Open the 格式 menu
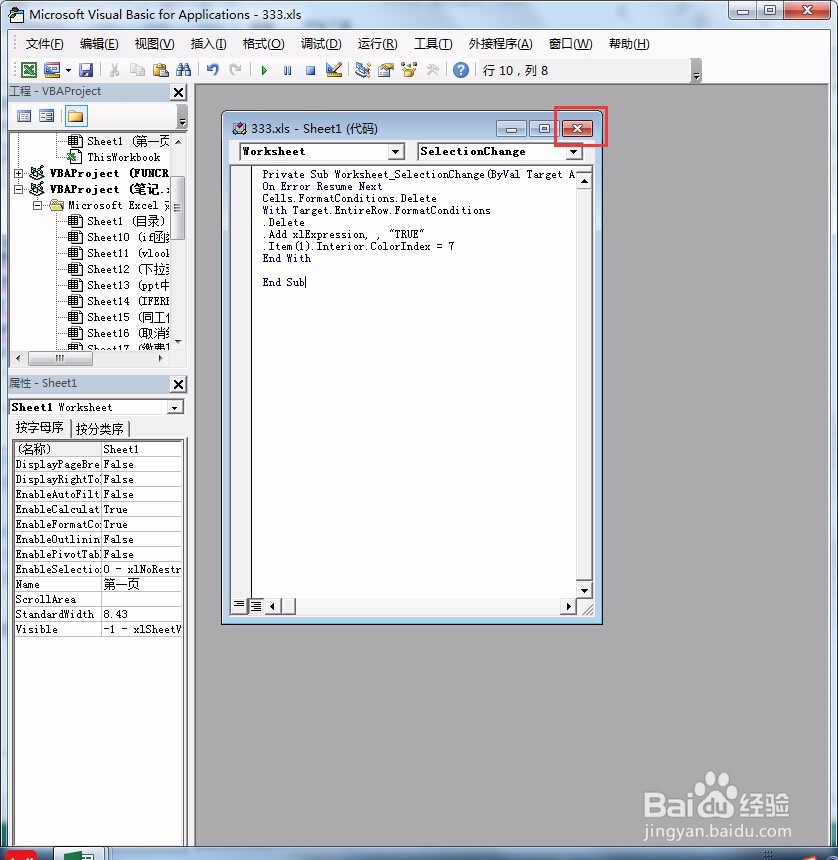This screenshot has height=860, width=838. [264, 44]
